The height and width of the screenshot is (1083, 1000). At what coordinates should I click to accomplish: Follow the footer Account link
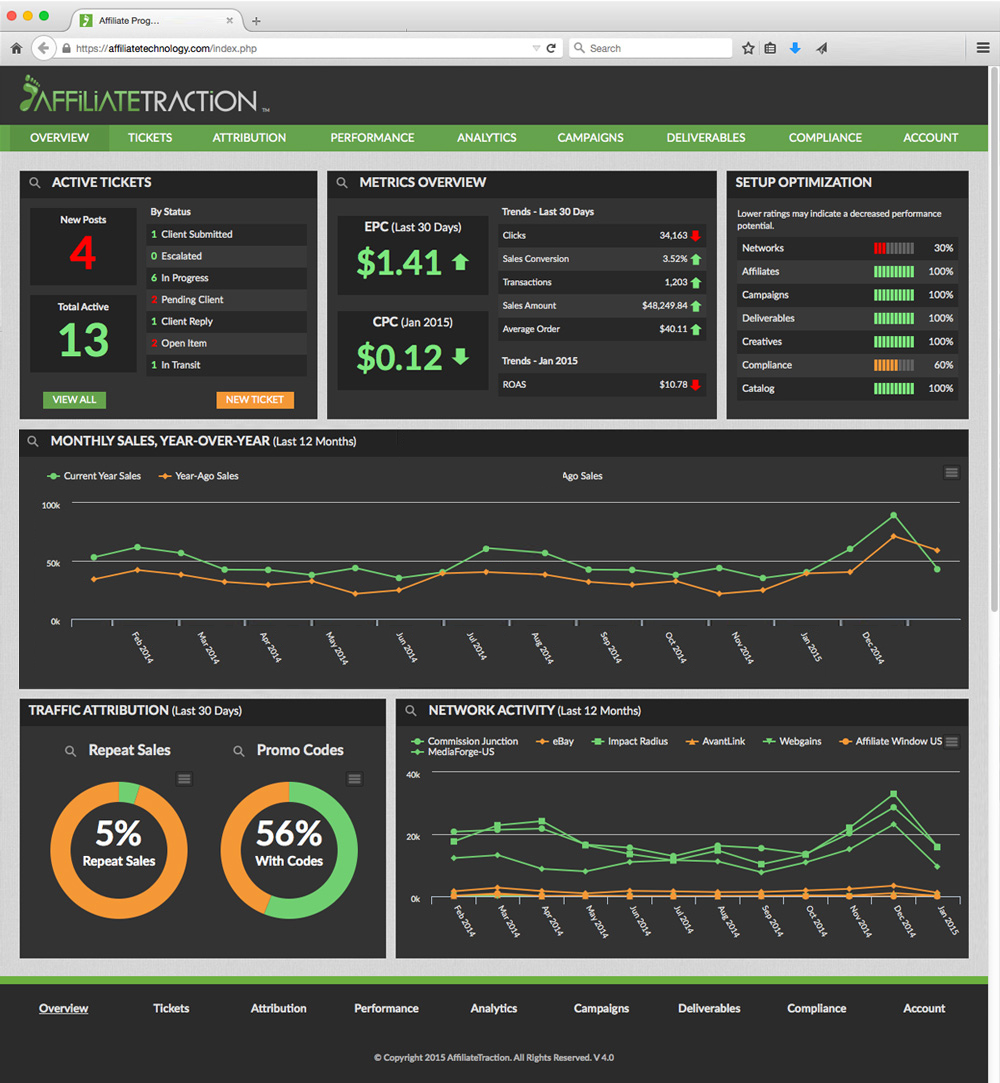click(x=924, y=1008)
